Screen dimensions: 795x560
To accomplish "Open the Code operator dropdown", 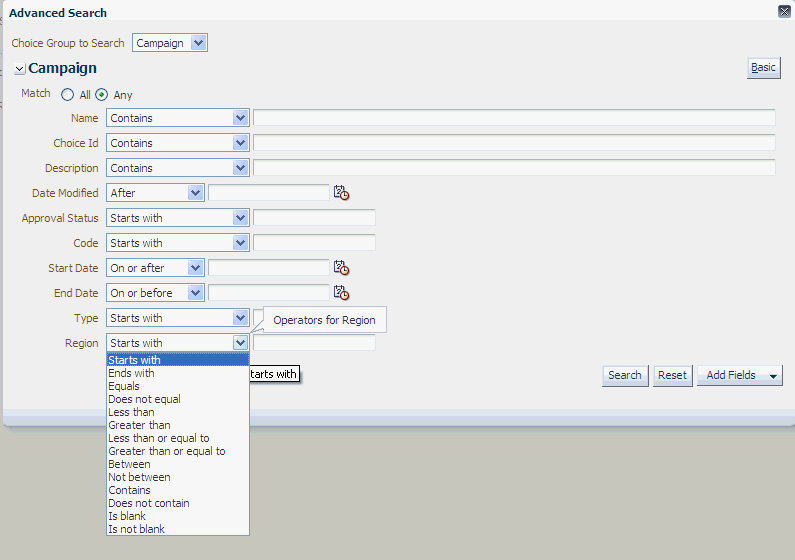I will (177, 243).
